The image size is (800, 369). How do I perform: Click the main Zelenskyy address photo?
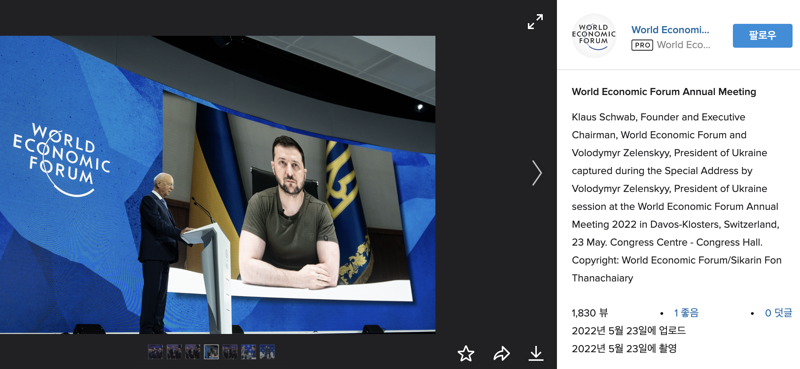coord(218,185)
